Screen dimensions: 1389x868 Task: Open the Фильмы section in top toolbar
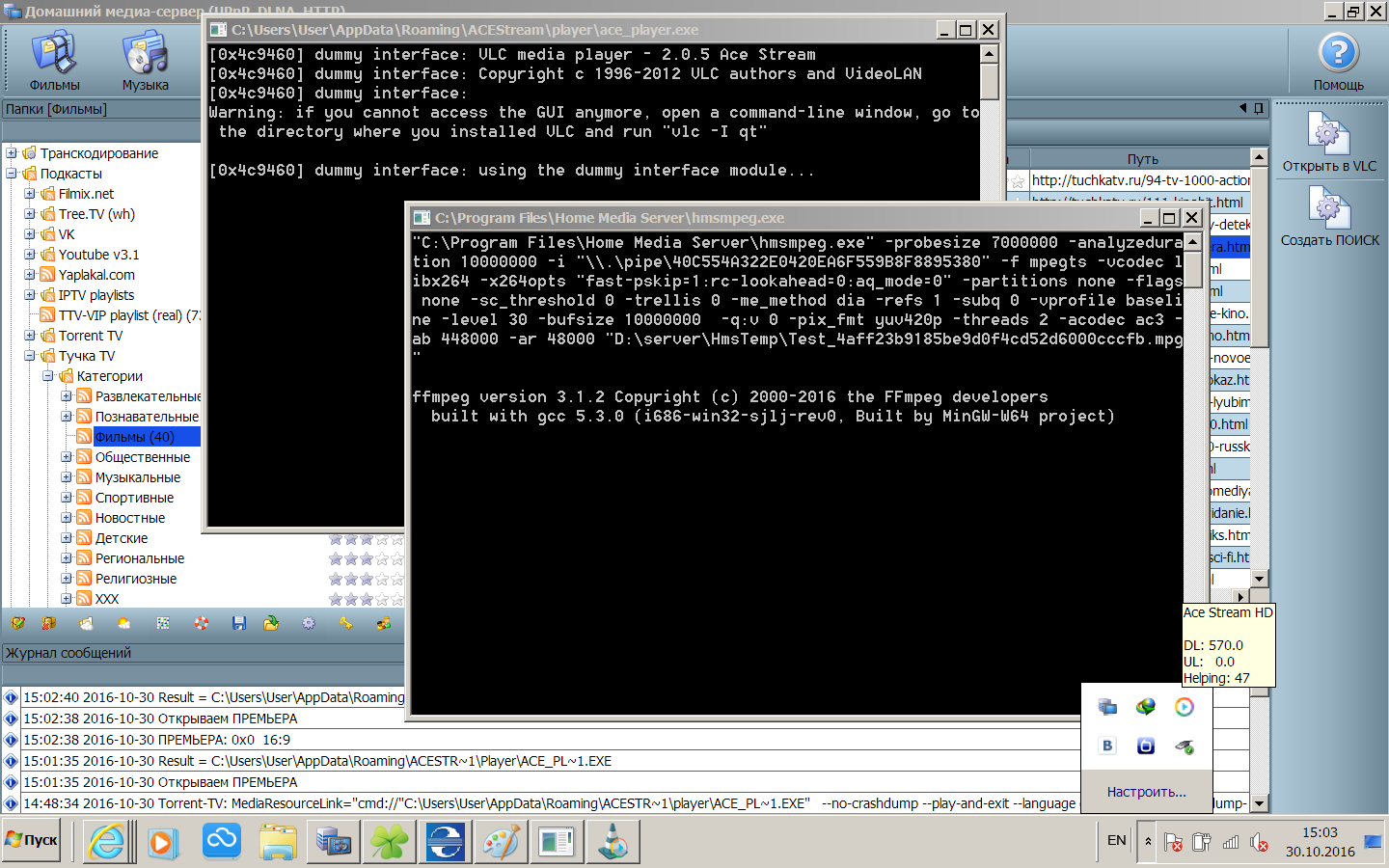pos(54,61)
